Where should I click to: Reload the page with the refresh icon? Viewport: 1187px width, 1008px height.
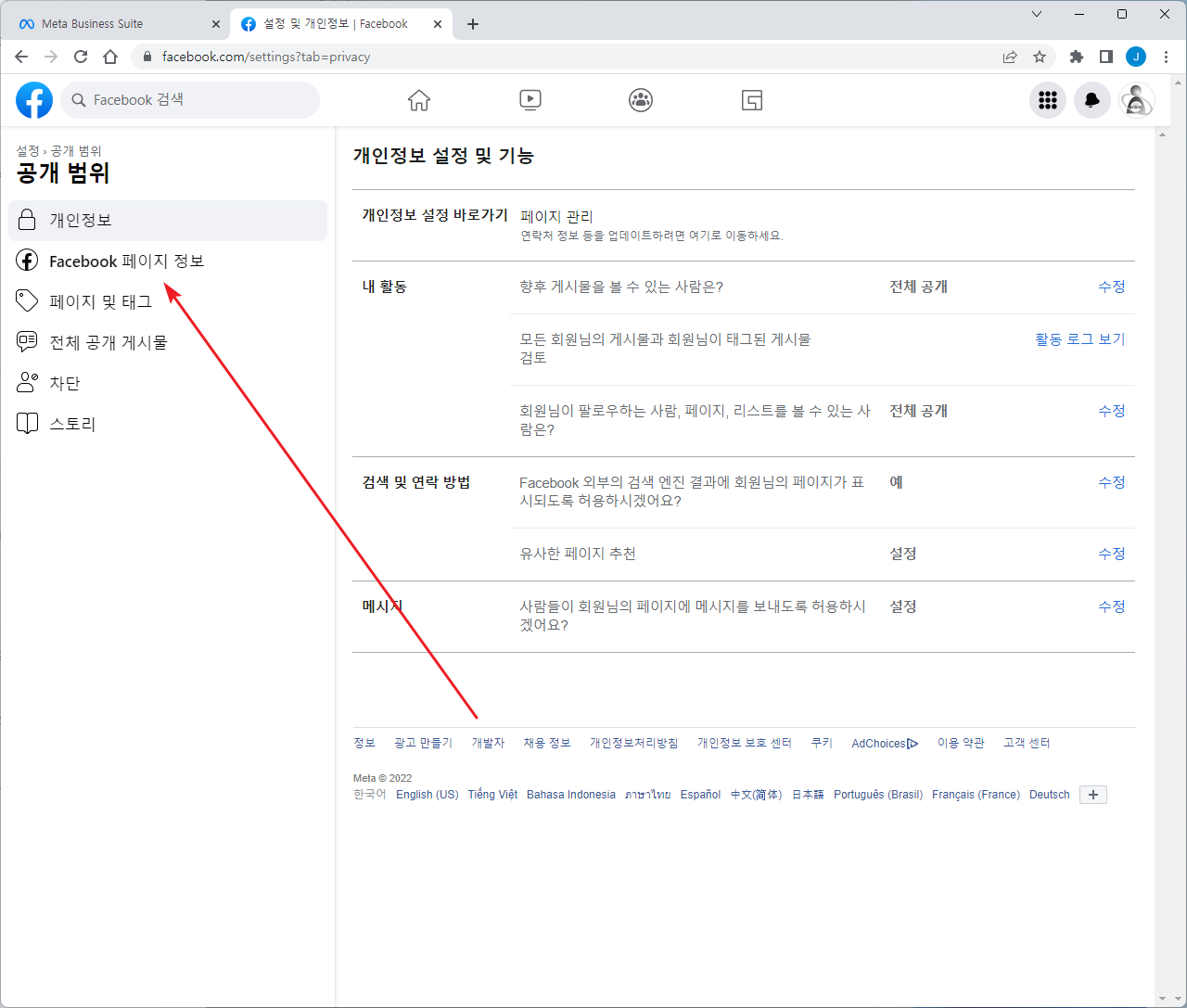point(81,57)
